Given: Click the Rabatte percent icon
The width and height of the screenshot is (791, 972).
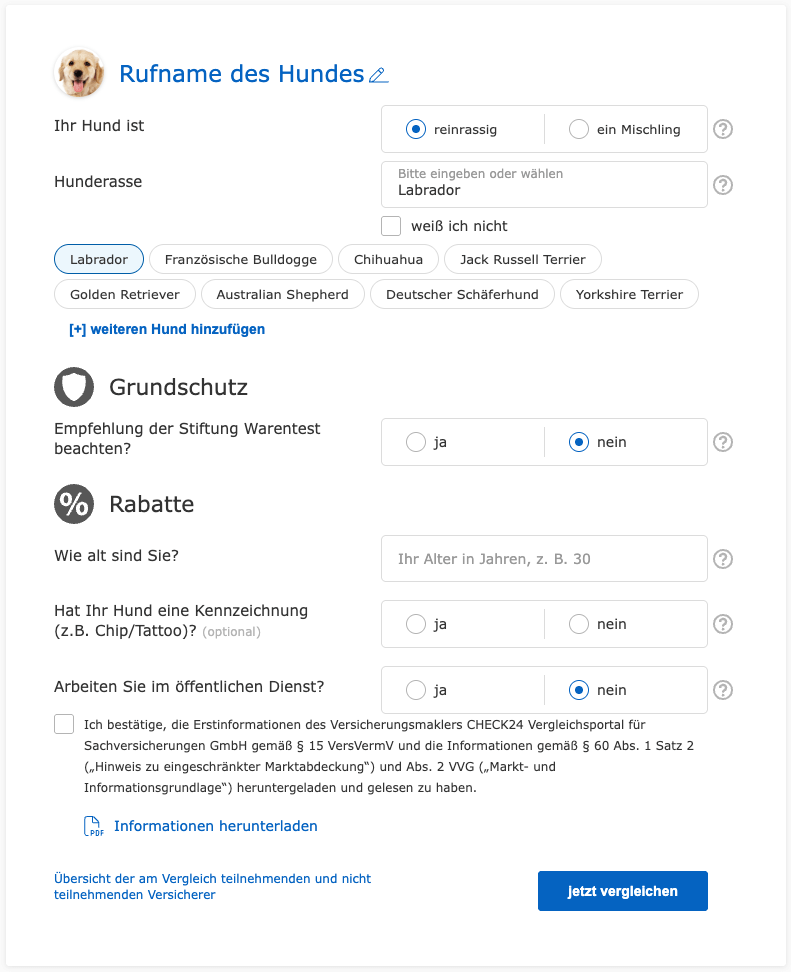Looking at the screenshot, I should [x=74, y=504].
